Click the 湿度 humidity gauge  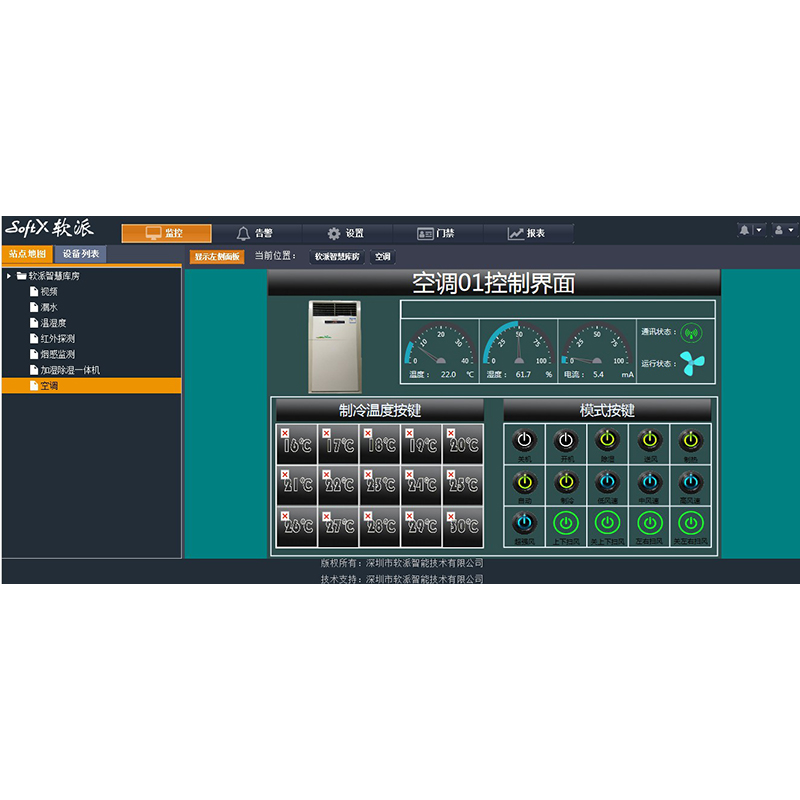(518, 347)
